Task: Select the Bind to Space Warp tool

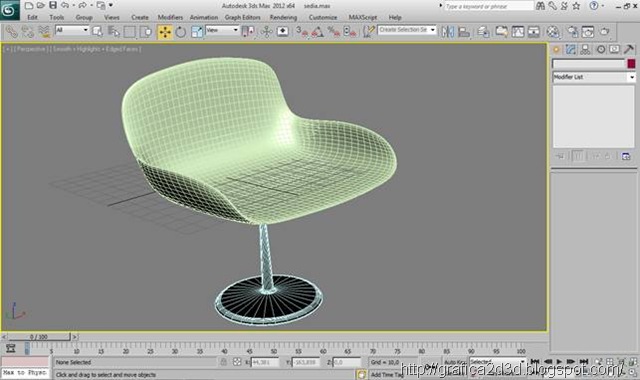Action: point(44,31)
